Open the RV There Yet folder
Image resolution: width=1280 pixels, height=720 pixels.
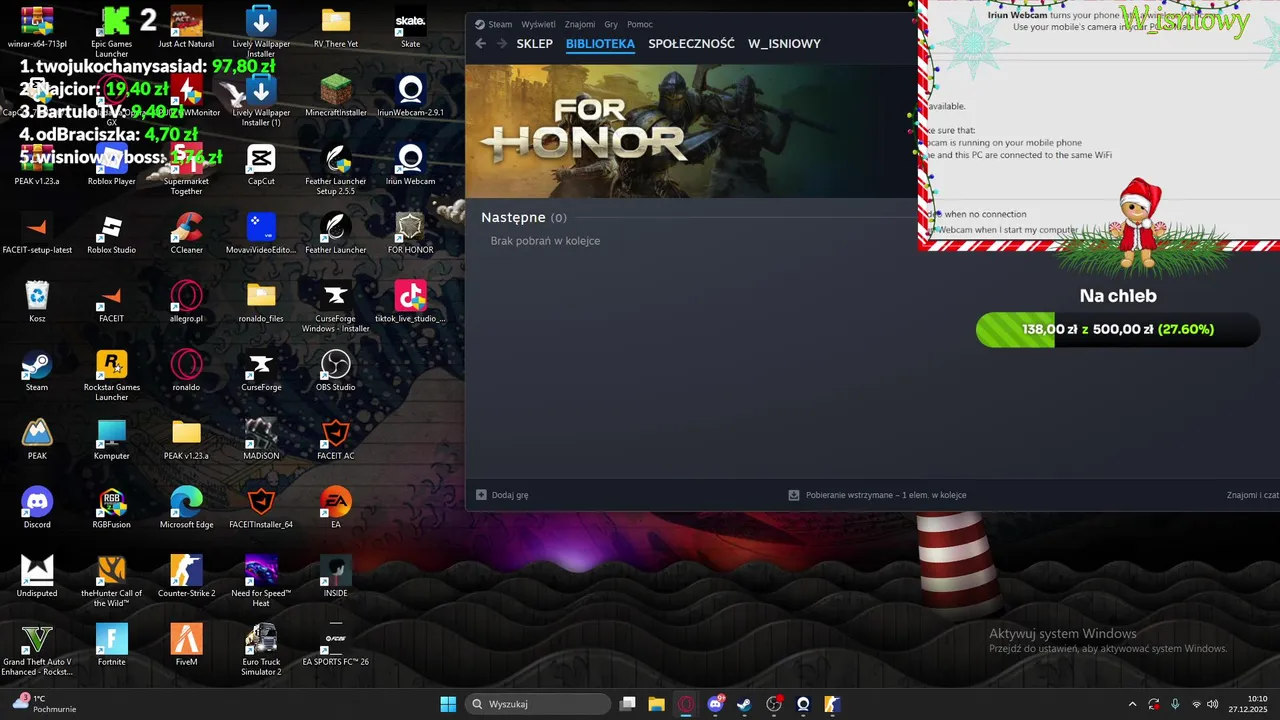[336, 27]
